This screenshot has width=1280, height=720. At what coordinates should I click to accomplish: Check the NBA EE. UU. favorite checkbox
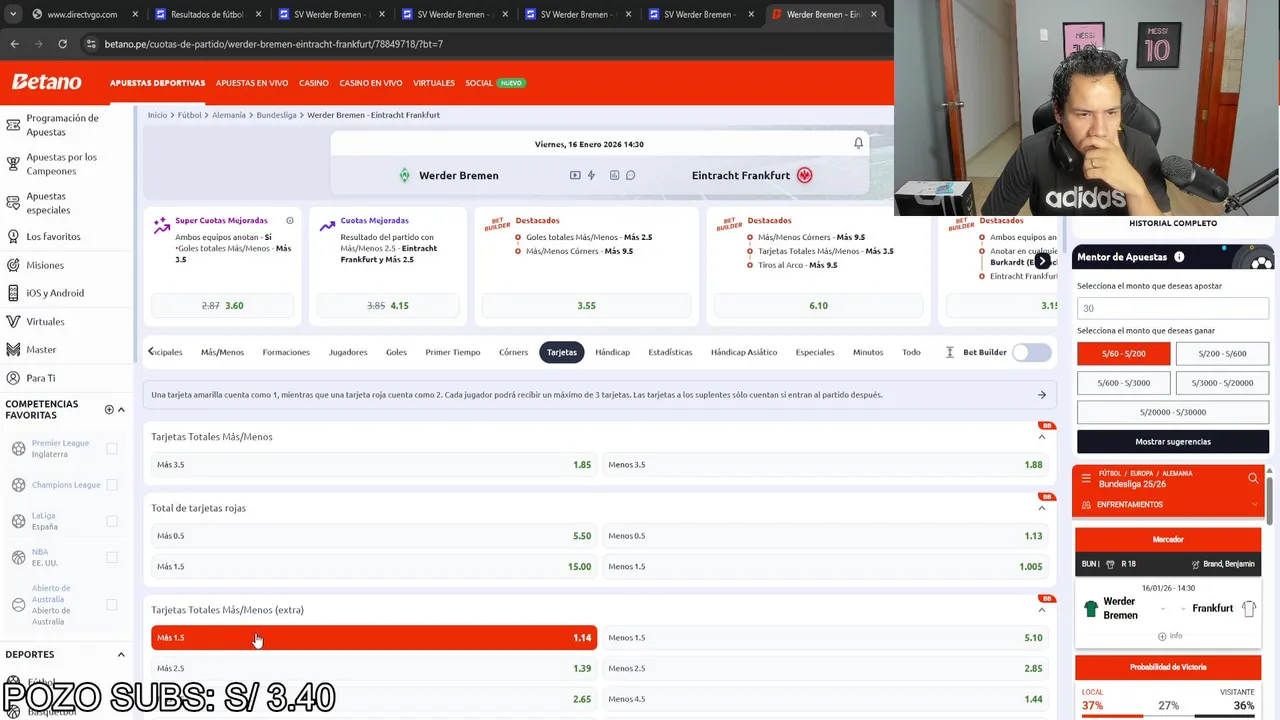tap(112, 557)
